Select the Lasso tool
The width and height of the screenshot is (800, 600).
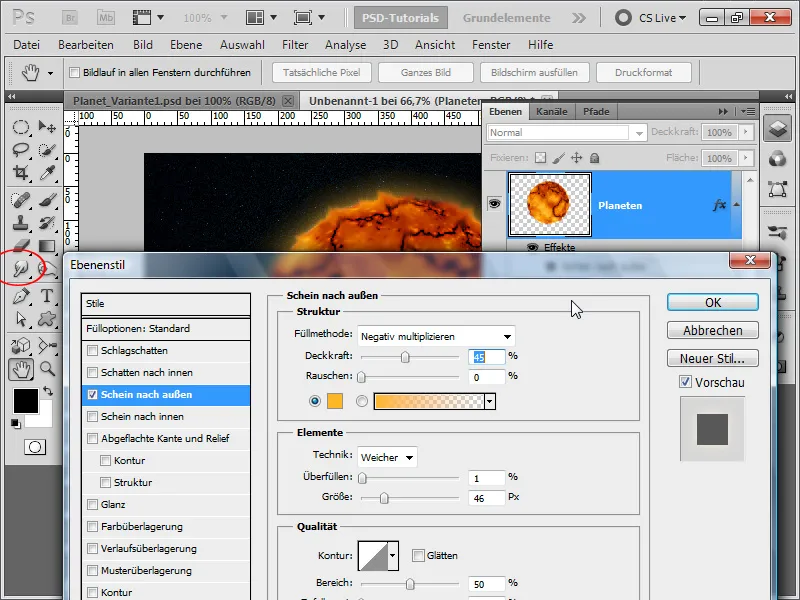coord(20,150)
